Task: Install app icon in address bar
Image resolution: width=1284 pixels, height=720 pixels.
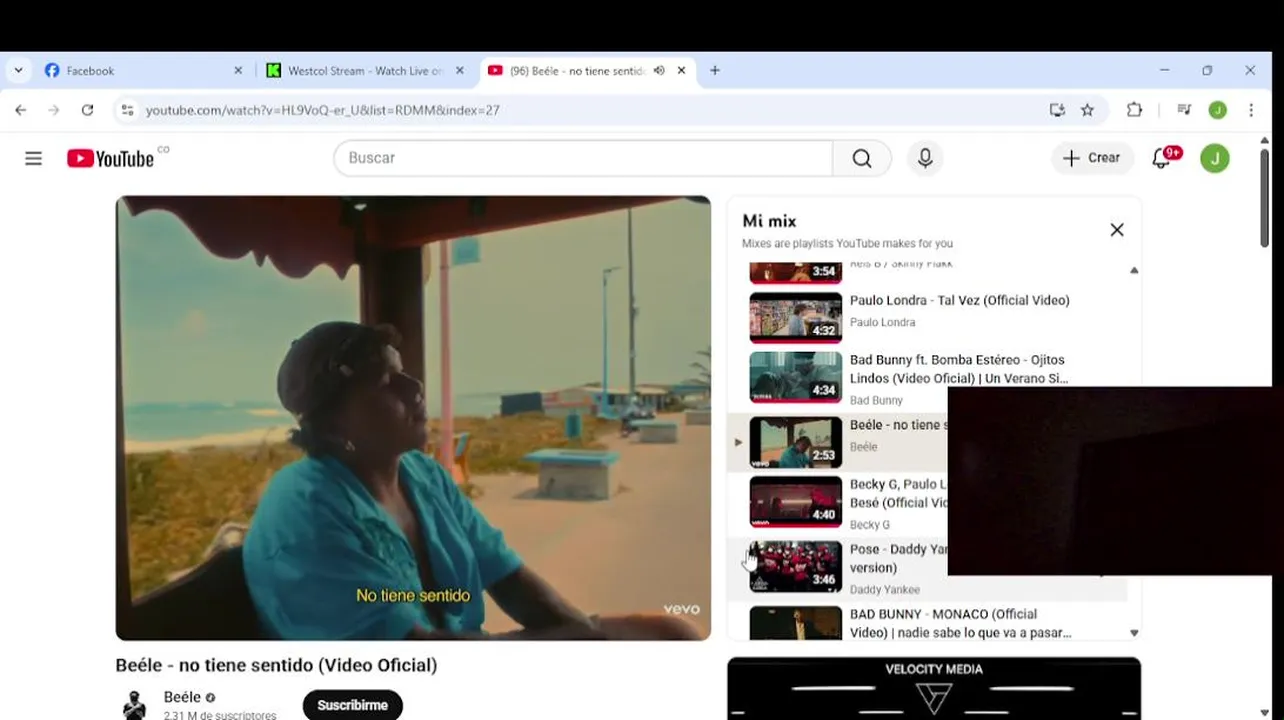Action: [x=1057, y=110]
